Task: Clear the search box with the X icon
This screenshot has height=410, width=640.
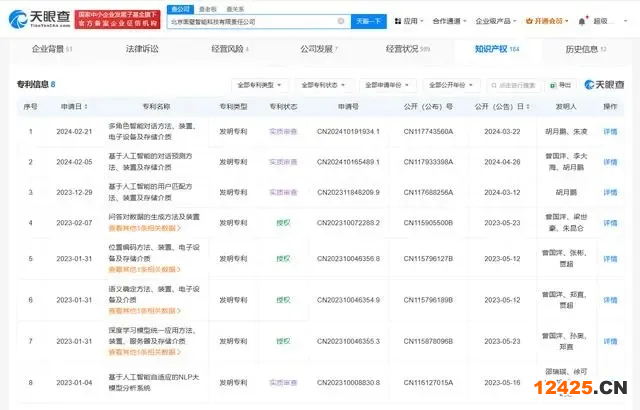Action: [341, 21]
